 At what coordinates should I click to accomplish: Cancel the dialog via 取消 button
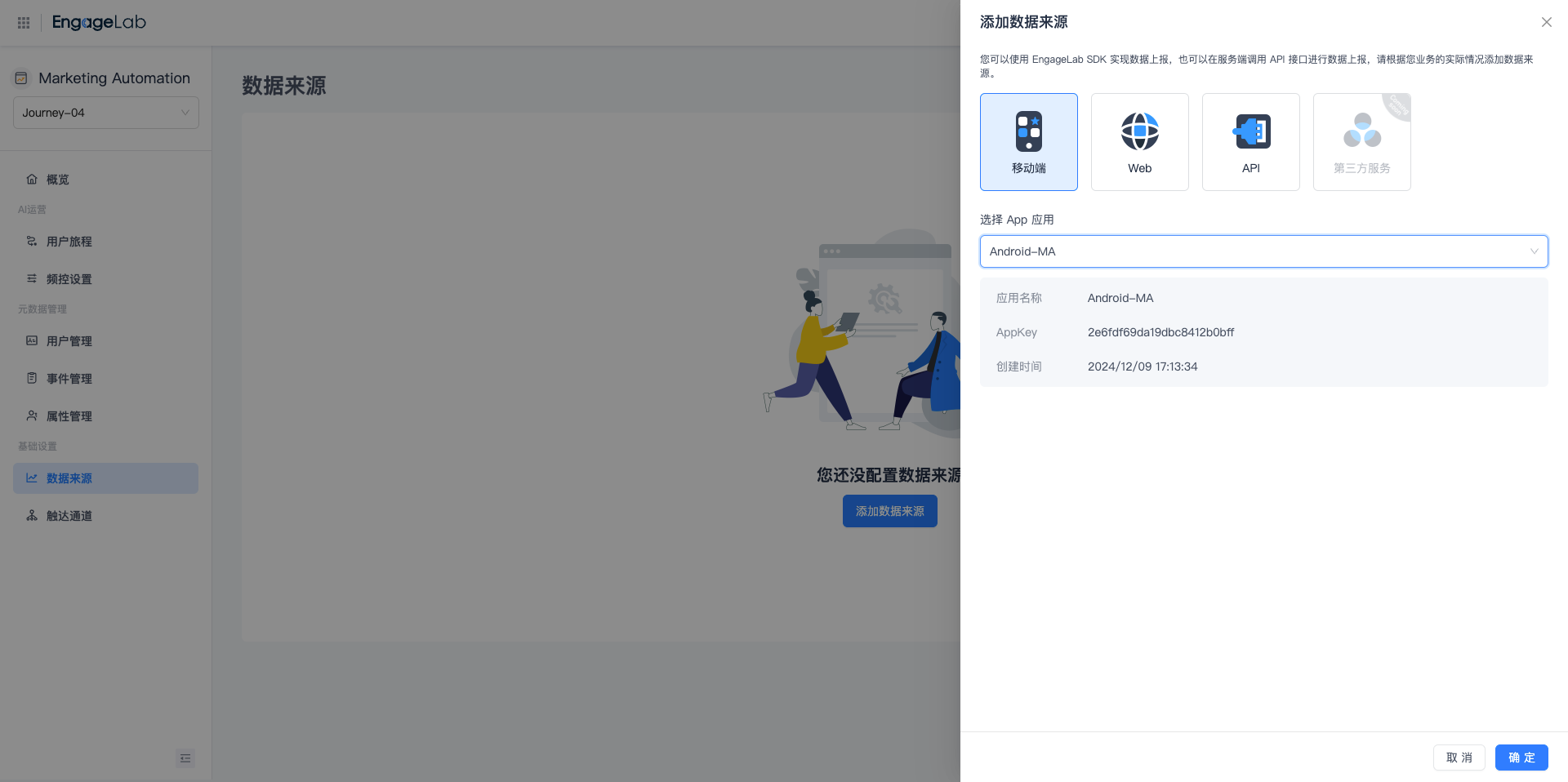tap(1459, 758)
